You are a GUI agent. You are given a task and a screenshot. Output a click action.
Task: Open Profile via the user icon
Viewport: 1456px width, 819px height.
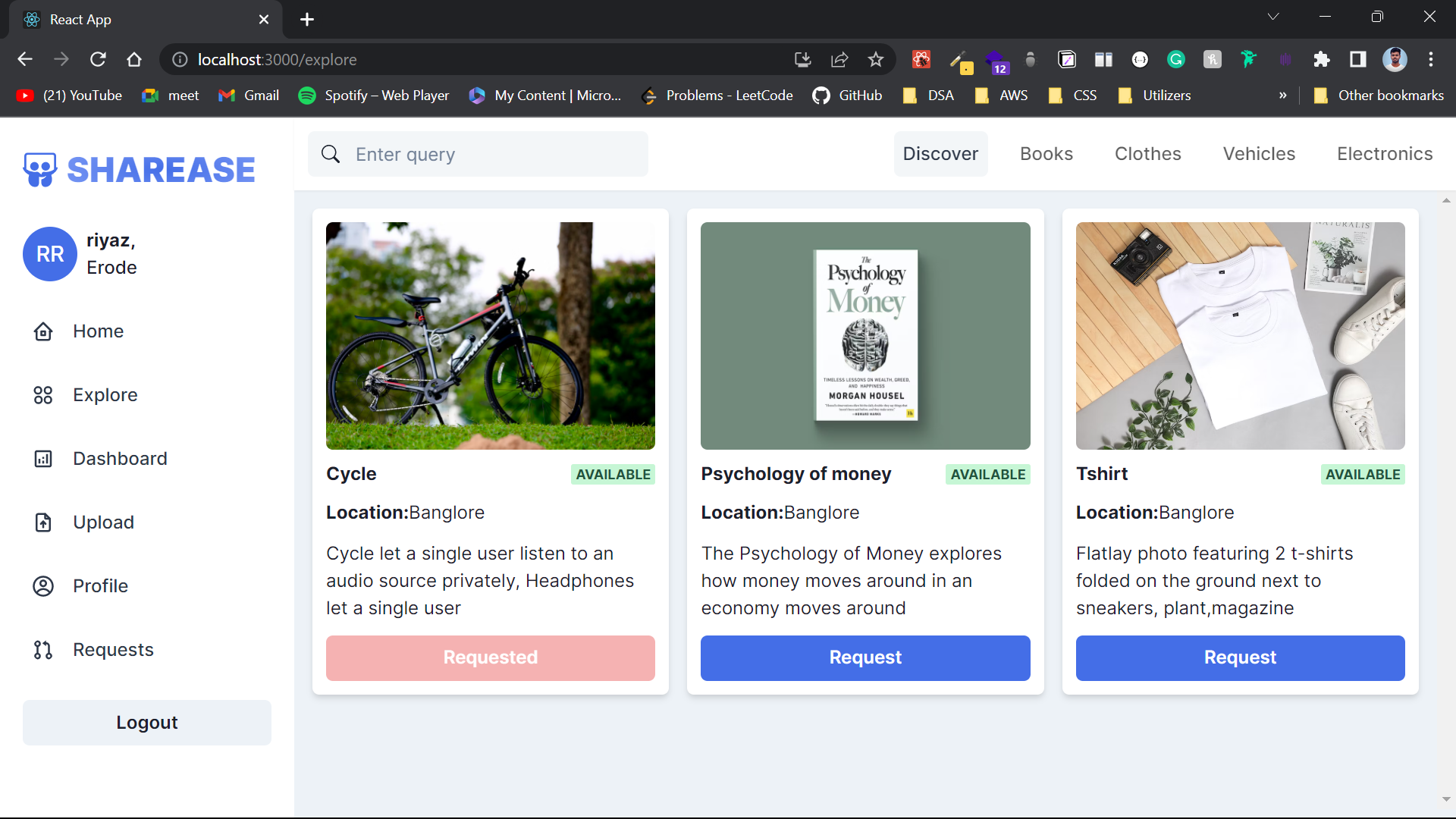[43, 586]
